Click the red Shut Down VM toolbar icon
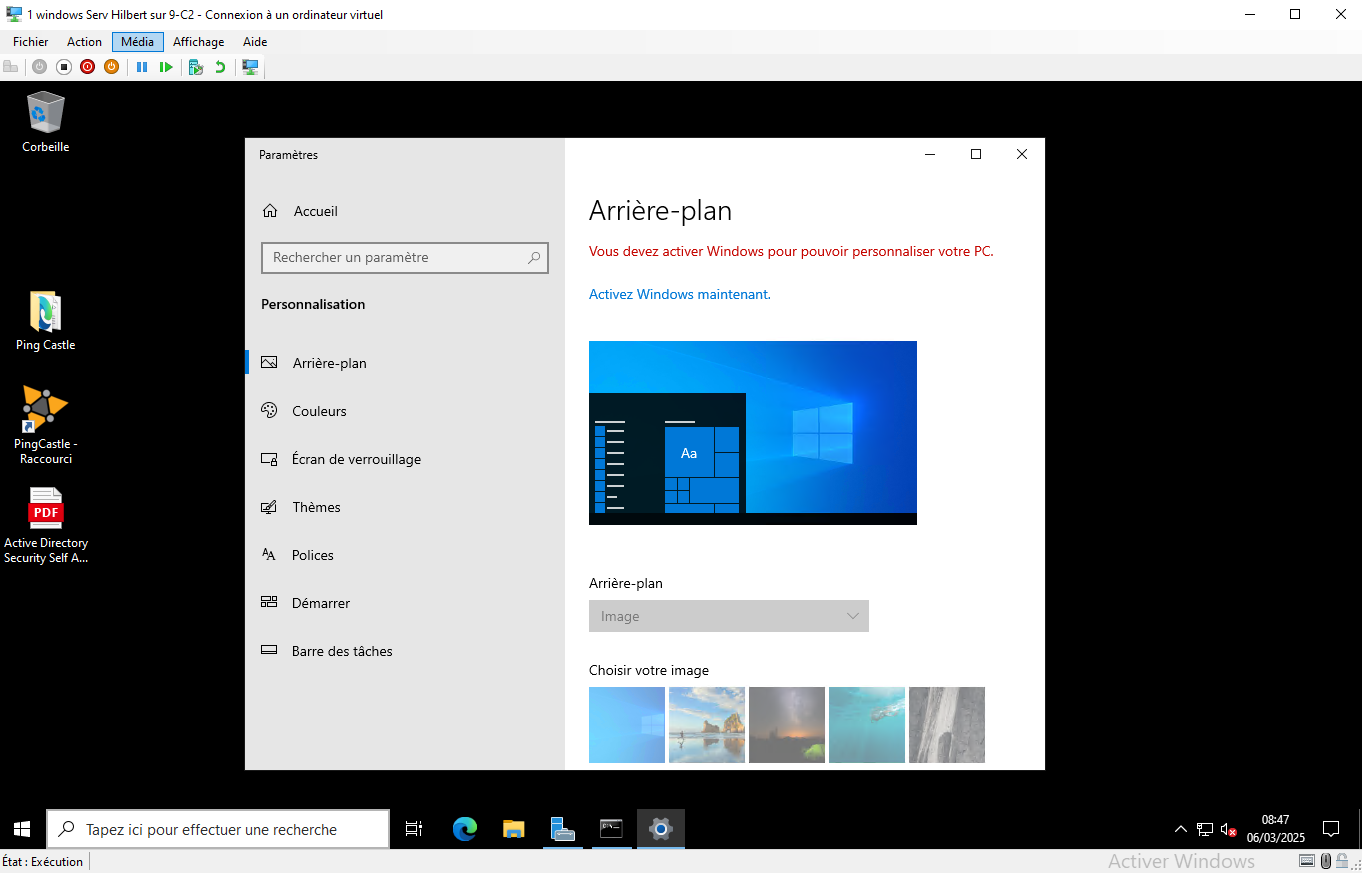 (87, 67)
